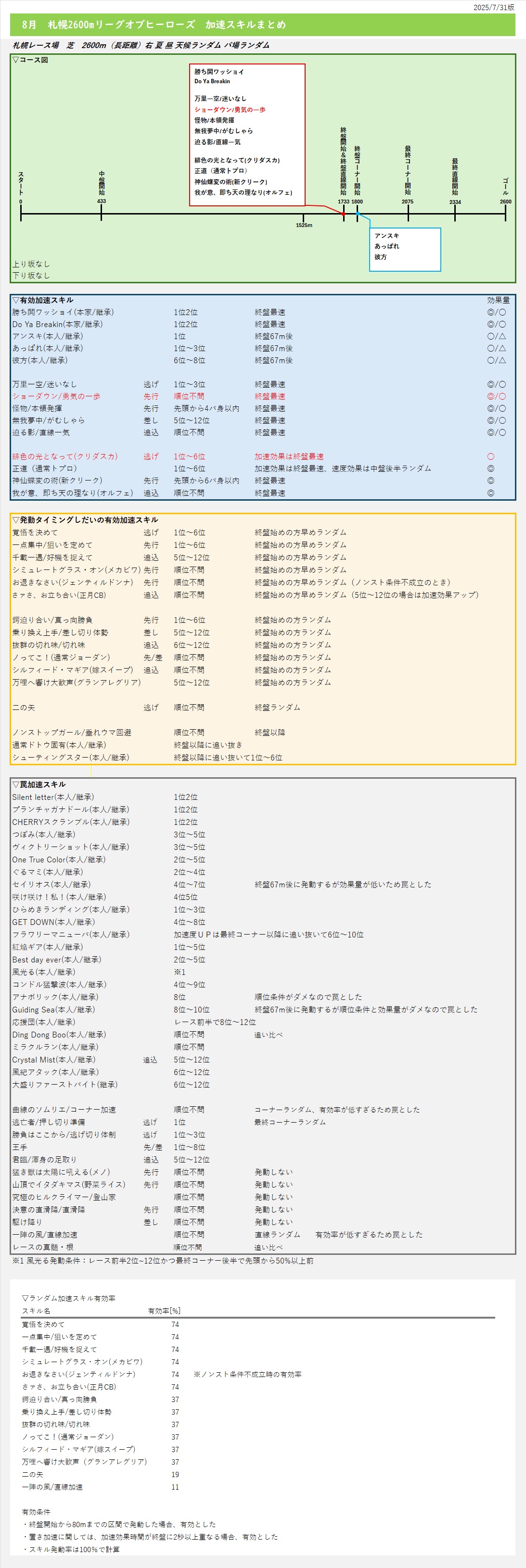
Task: Select the 'セイリオス(本人/継承)' skill name
Action: (51, 885)
